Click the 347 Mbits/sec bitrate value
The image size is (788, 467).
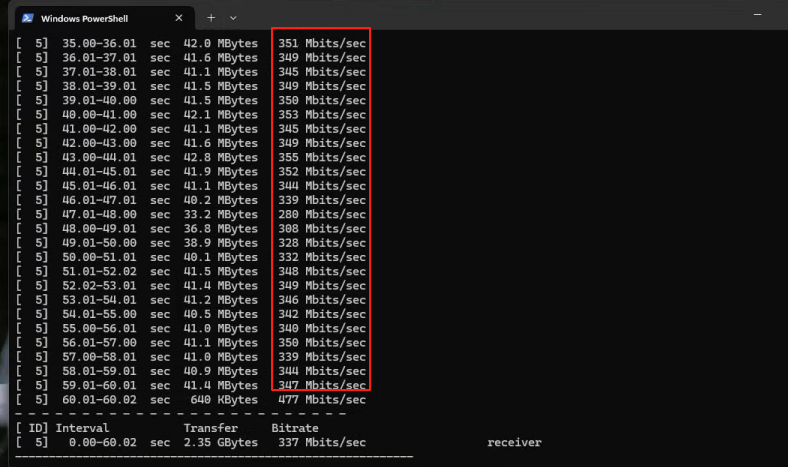pos(322,385)
